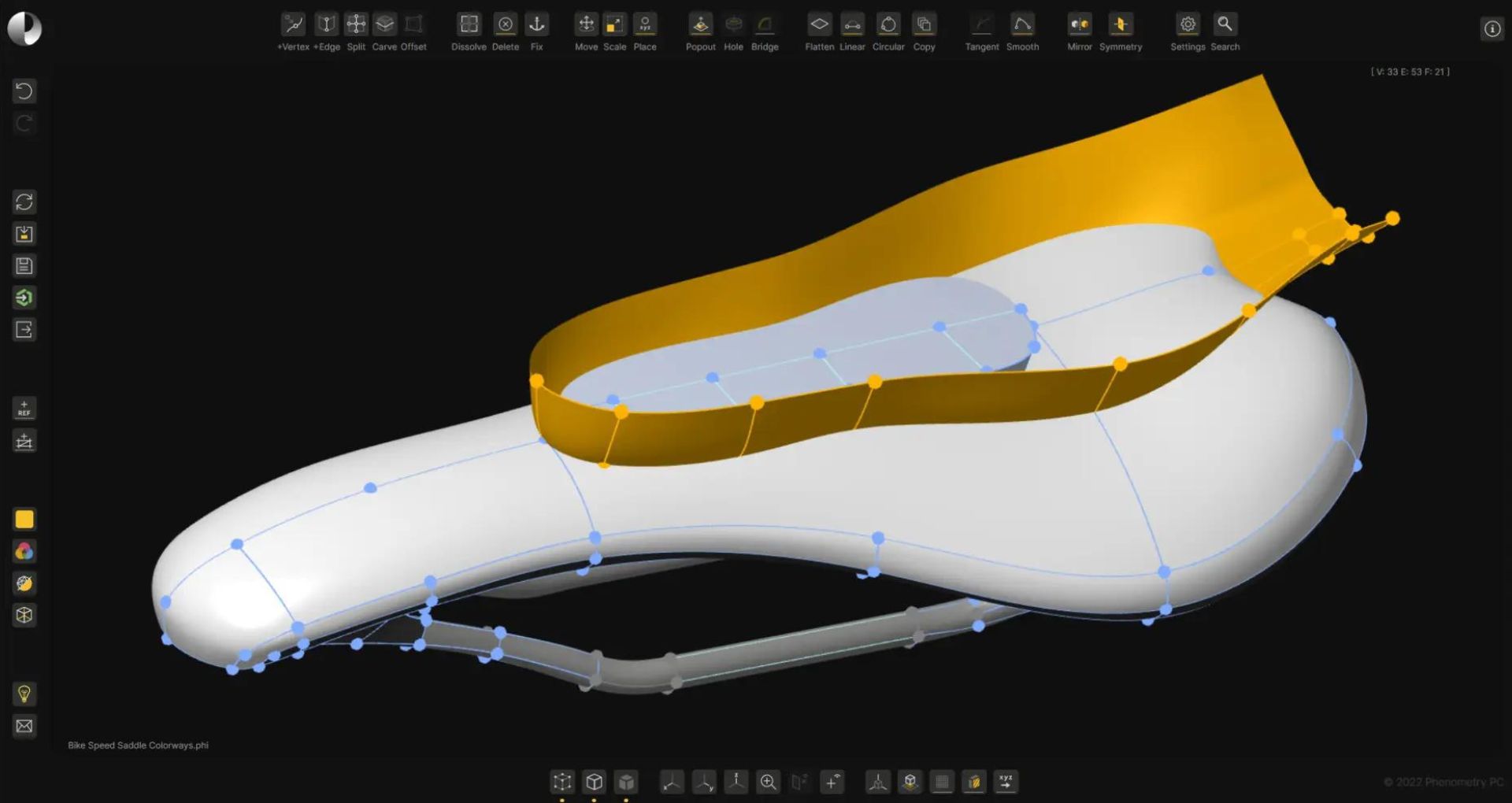1512x803 pixels.
Task: Click the lightbulb tips icon
Action: [24, 694]
